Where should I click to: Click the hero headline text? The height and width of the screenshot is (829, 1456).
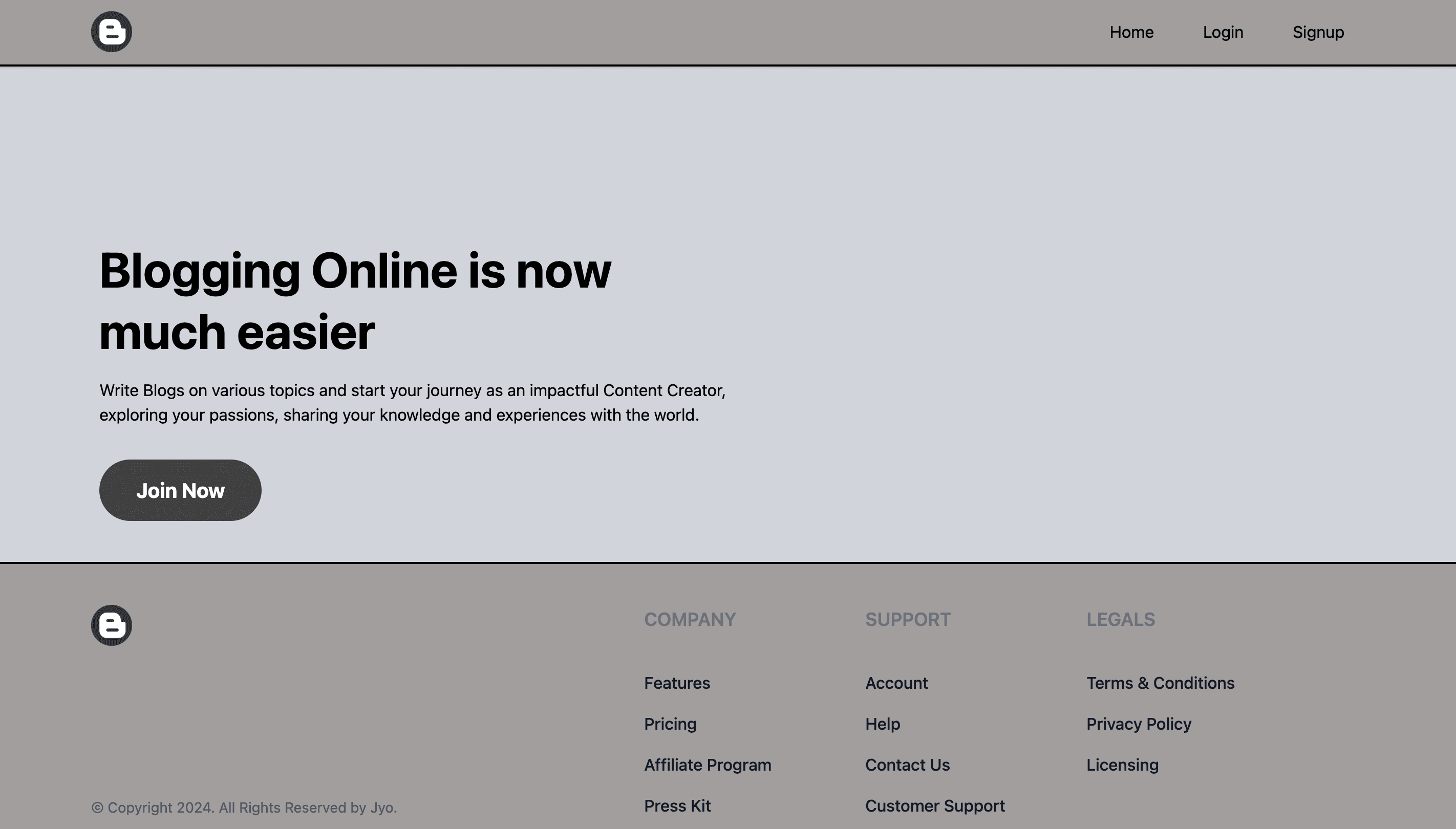coord(354,300)
